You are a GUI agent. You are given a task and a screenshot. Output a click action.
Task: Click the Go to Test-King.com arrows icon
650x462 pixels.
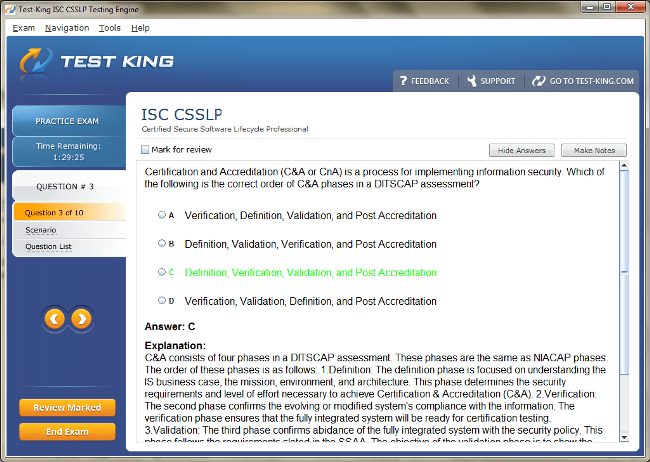click(x=538, y=81)
